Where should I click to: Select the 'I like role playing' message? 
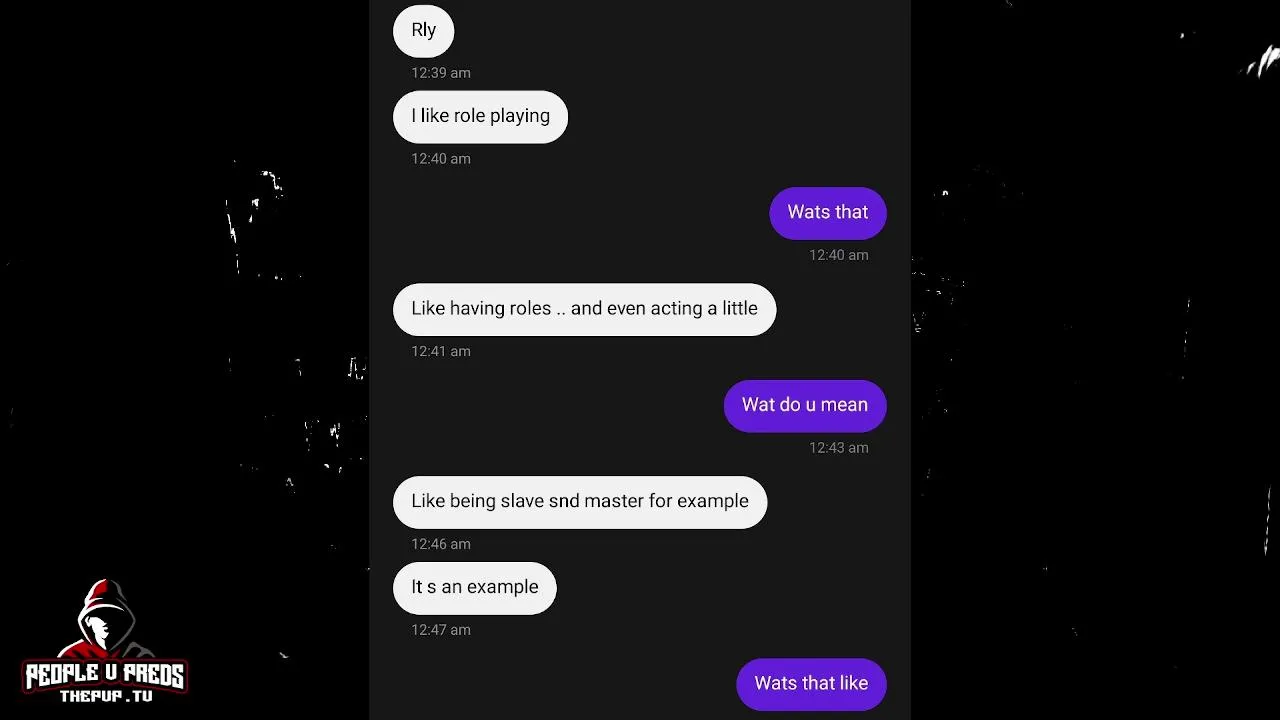pos(480,116)
